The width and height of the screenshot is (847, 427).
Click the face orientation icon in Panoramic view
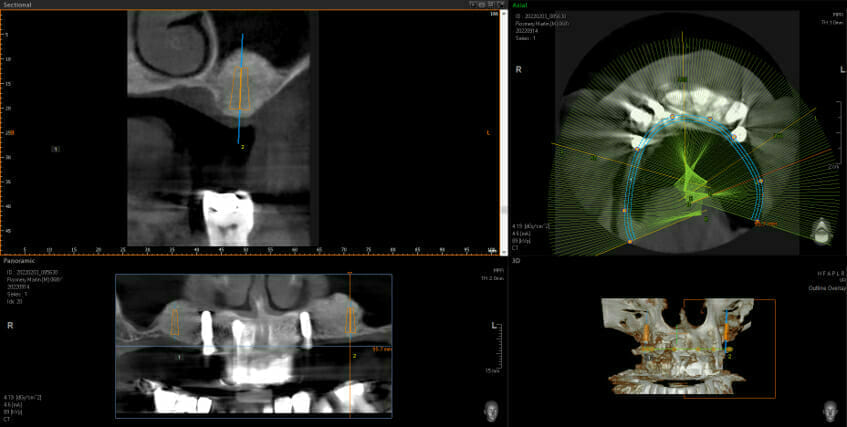pyautogui.click(x=493, y=410)
